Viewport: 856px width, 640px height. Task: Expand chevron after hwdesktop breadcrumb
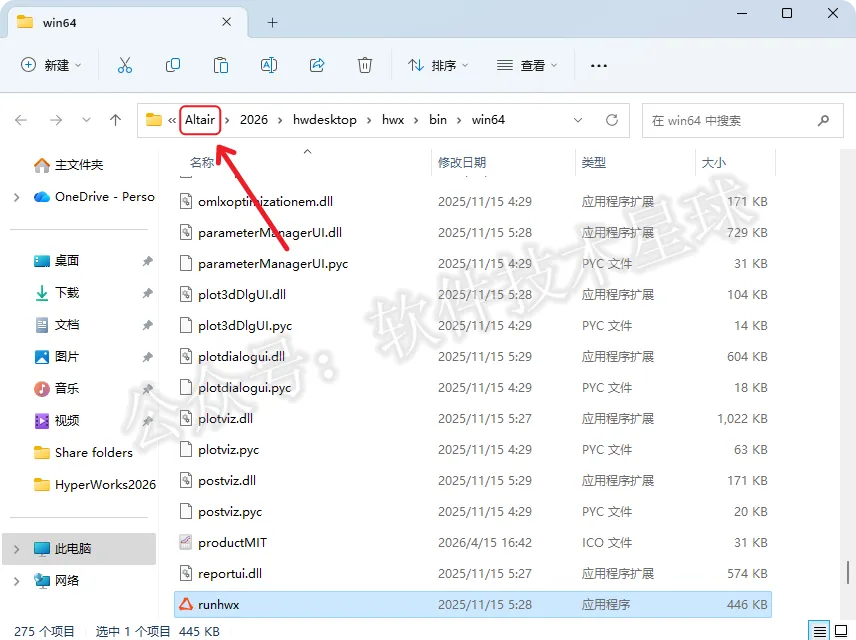[369, 120]
